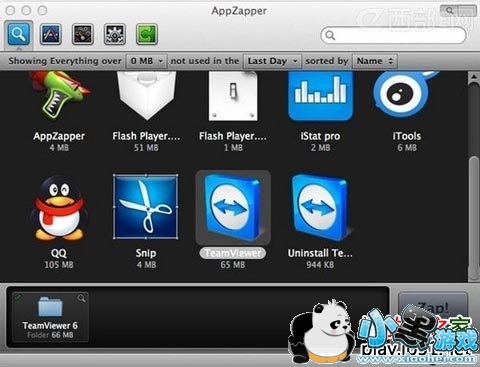Click into the toolbar search field
This screenshot has height=367, width=480.
coord(393,35)
